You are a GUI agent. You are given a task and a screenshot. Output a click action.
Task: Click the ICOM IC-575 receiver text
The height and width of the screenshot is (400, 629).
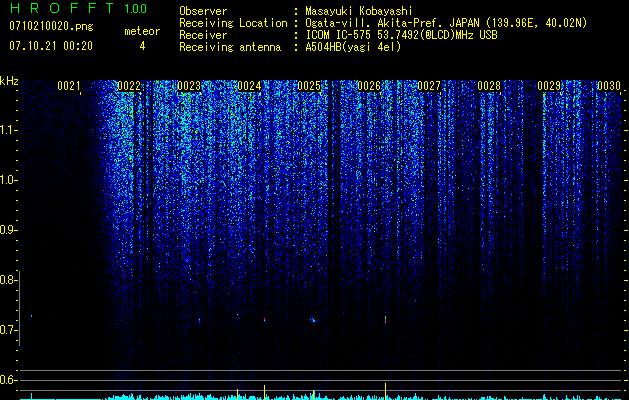pyautogui.click(x=401, y=35)
